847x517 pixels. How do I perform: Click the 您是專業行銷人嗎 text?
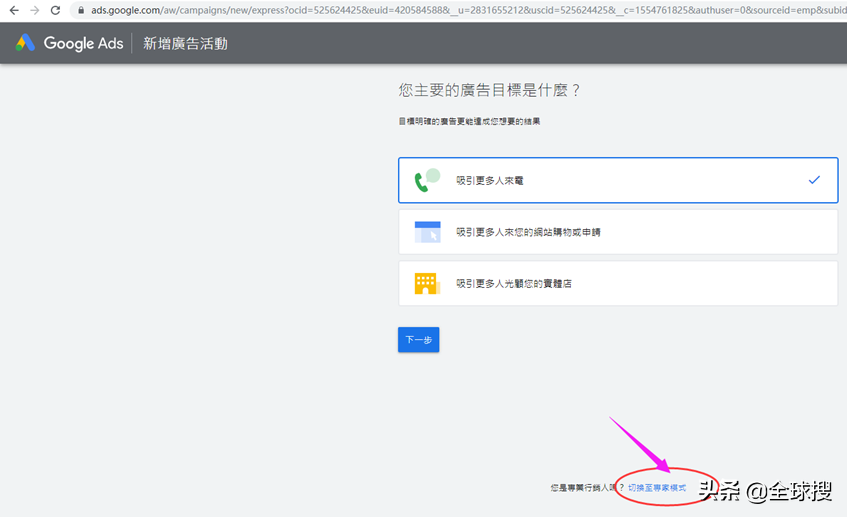[587, 488]
